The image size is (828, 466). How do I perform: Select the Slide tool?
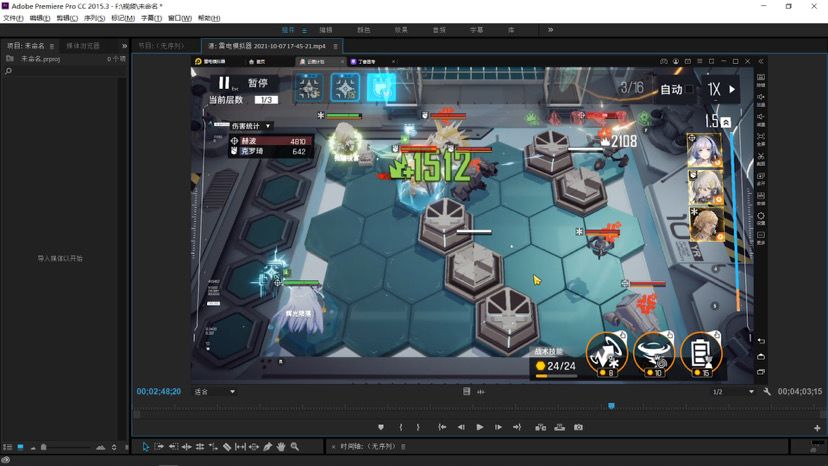(x=254, y=446)
